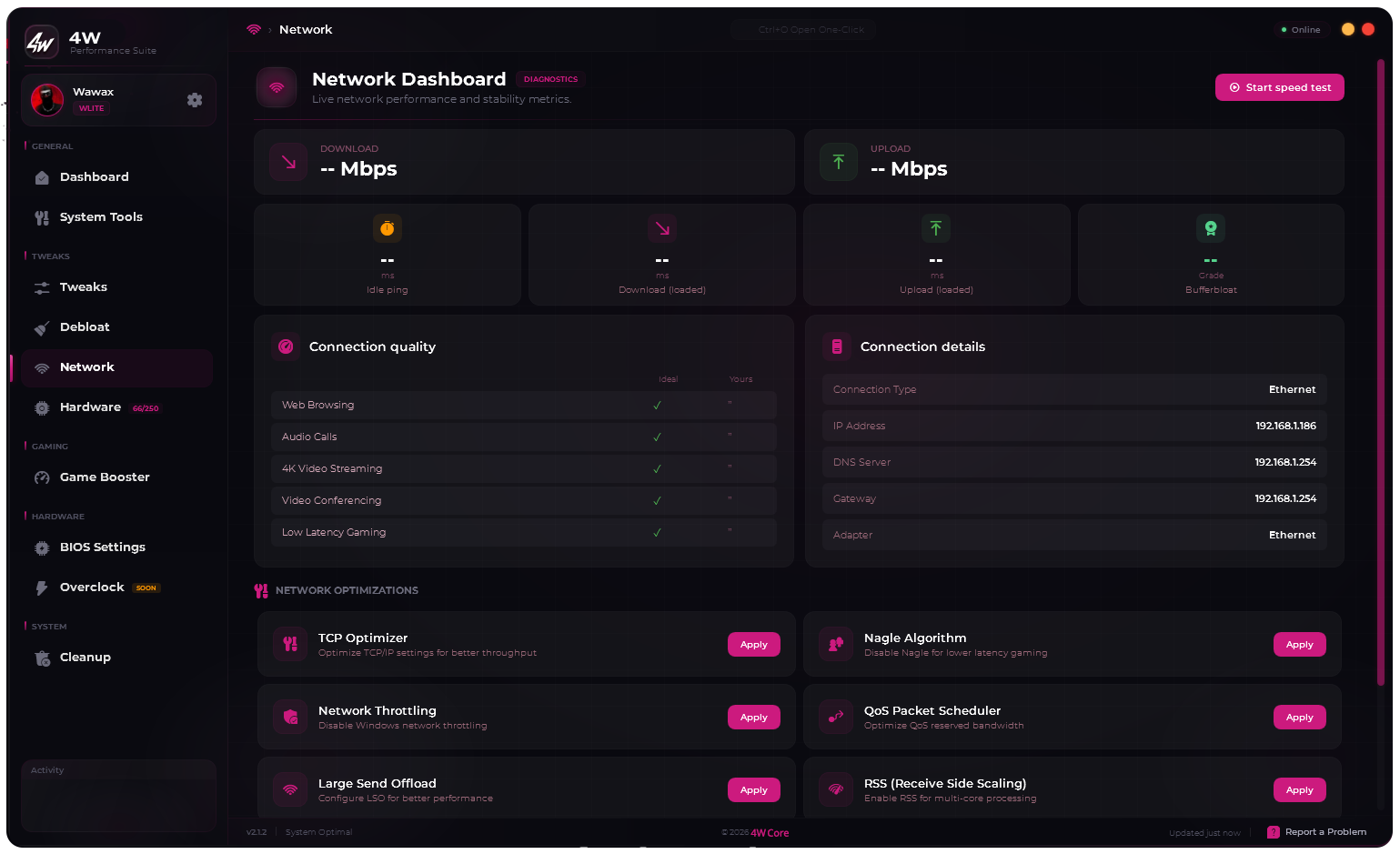Click the 4W logo icon
This screenshot has height=854, width=1400.
click(41, 42)
